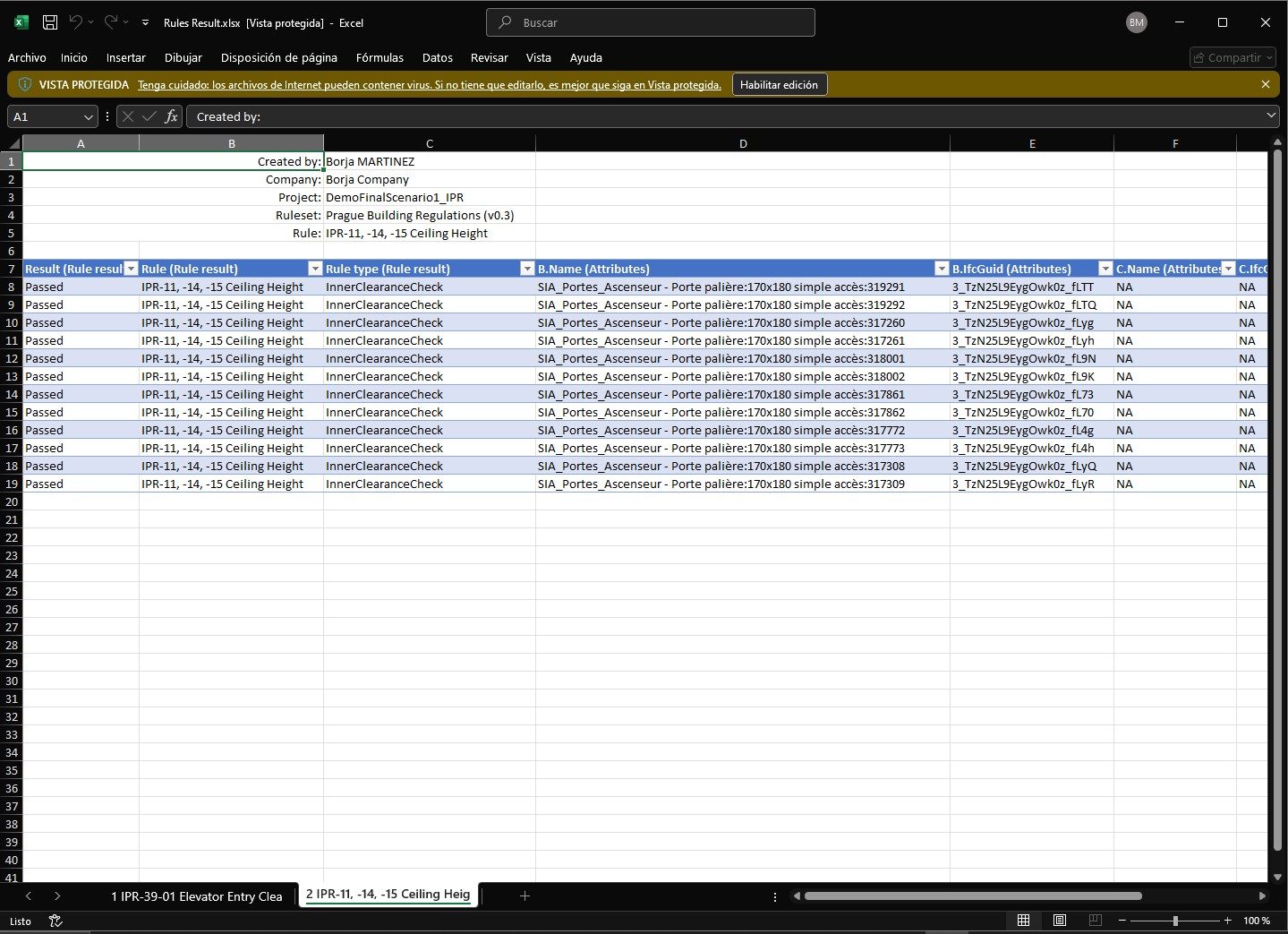1288x934 pixels.
Task: Open the Result column filter dropdown
Action: (x=131, y=269)
